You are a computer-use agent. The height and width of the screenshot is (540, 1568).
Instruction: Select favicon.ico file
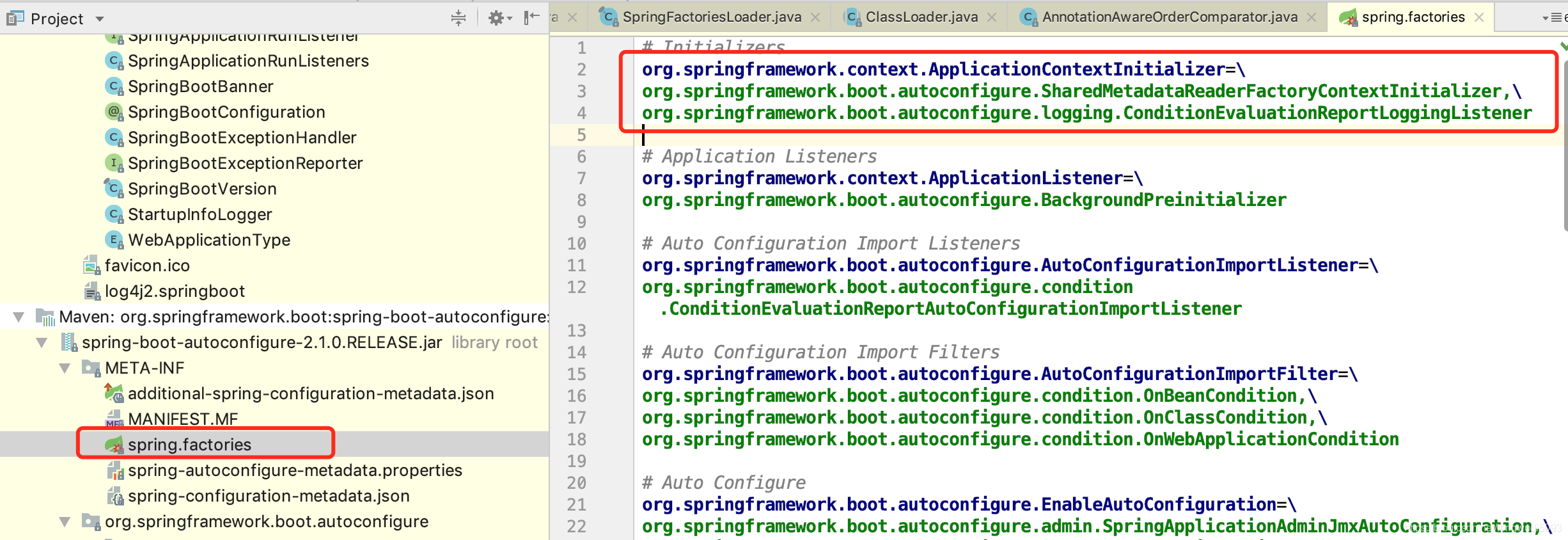click(x=147, y=266)
